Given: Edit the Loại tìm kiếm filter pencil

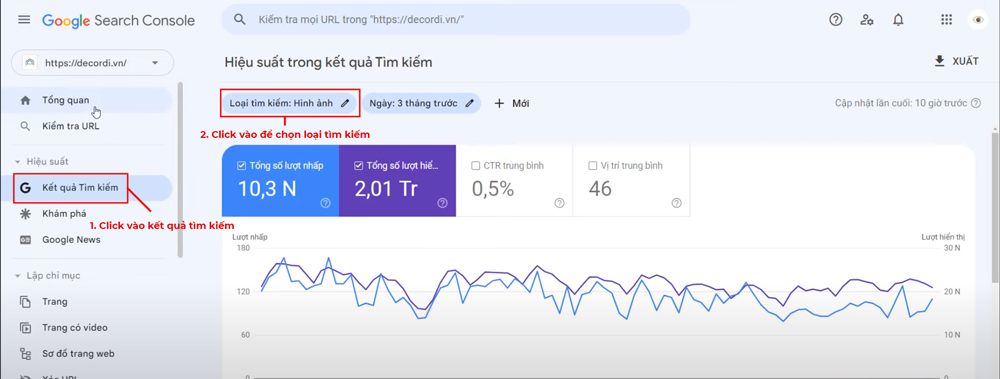Looking at the screenshot, I should tap(345, 103).
